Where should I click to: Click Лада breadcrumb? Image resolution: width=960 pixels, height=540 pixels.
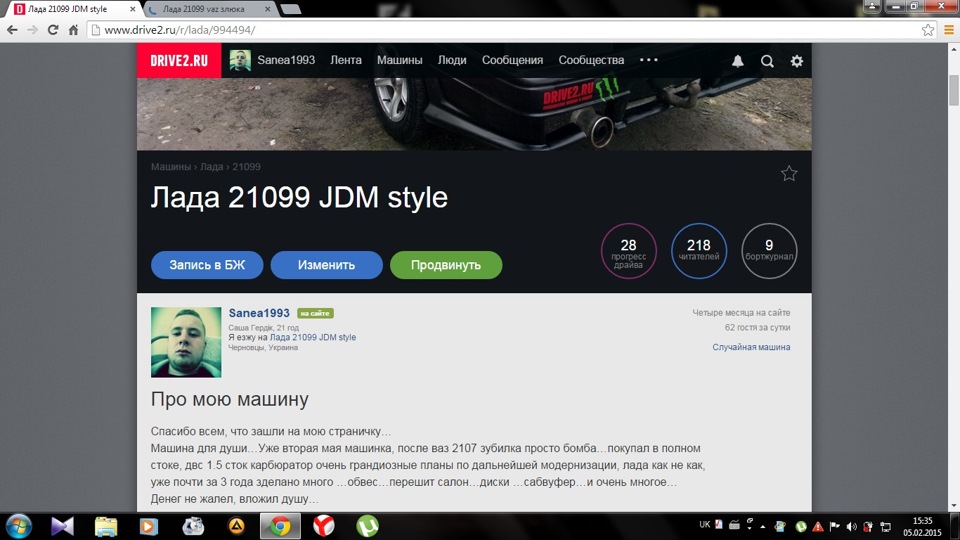click(211, 167)
